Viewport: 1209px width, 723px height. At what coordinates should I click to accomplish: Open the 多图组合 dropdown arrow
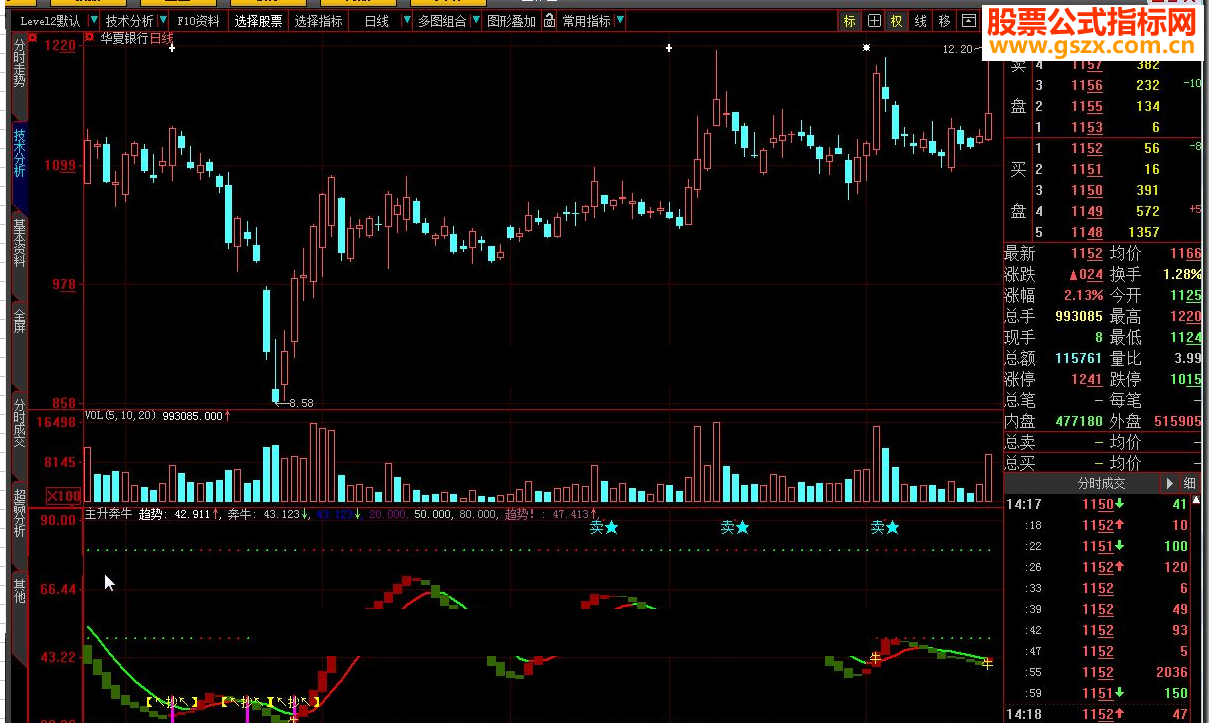[x=475, y=21]
